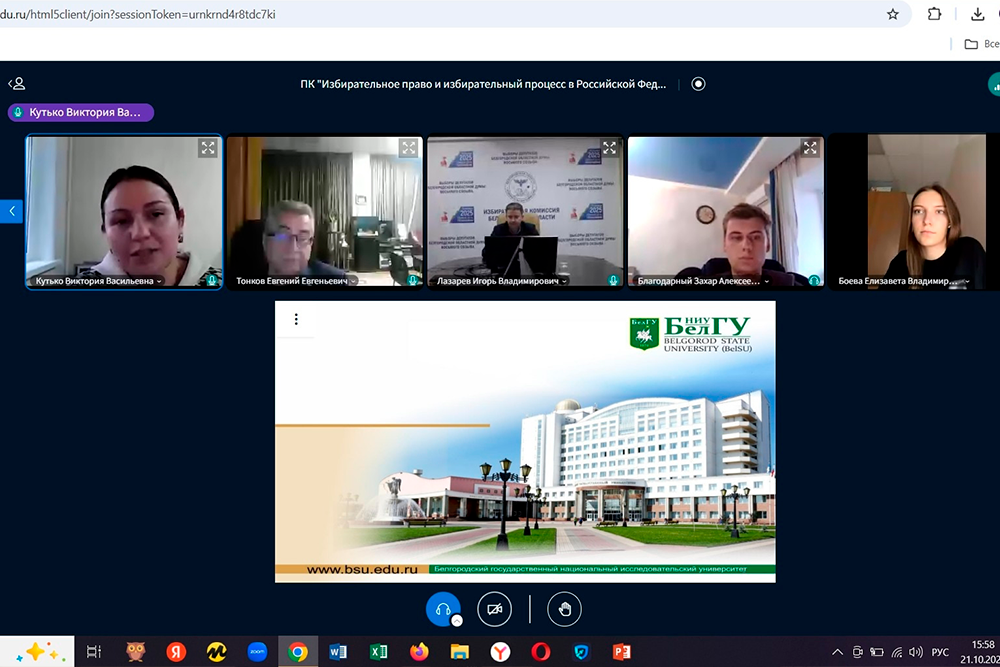The image size is (1000, 667).
Task: Show hidden system tray icons chevron
Action: point(837,652)
